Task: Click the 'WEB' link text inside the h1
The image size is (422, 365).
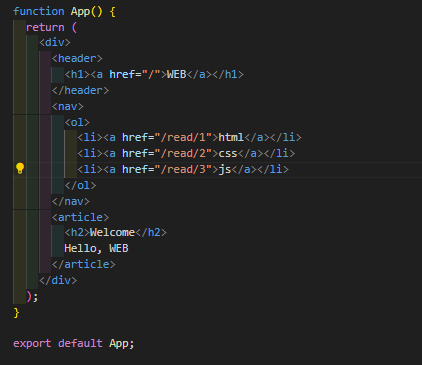Action: 176,74
